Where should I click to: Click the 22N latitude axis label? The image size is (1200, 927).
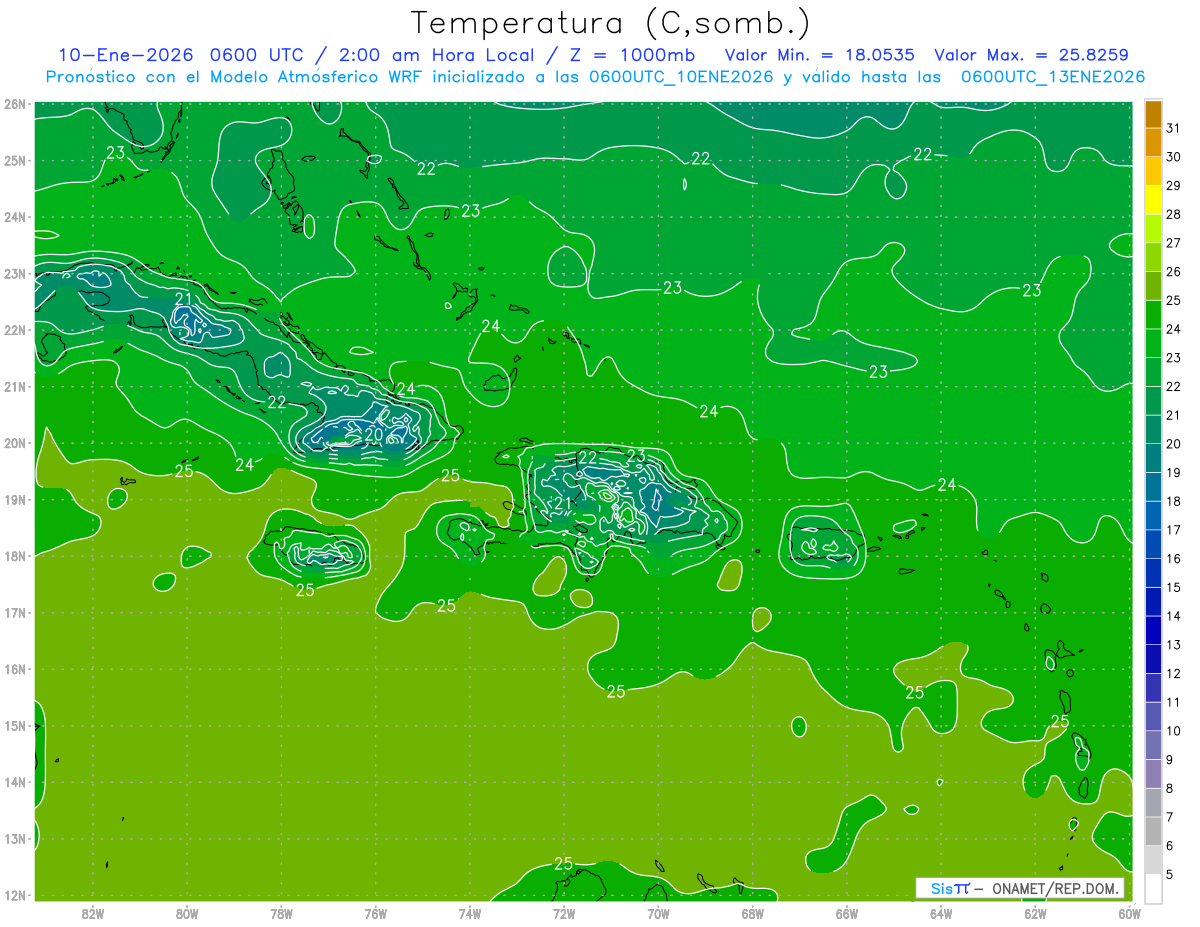(14, 330)
